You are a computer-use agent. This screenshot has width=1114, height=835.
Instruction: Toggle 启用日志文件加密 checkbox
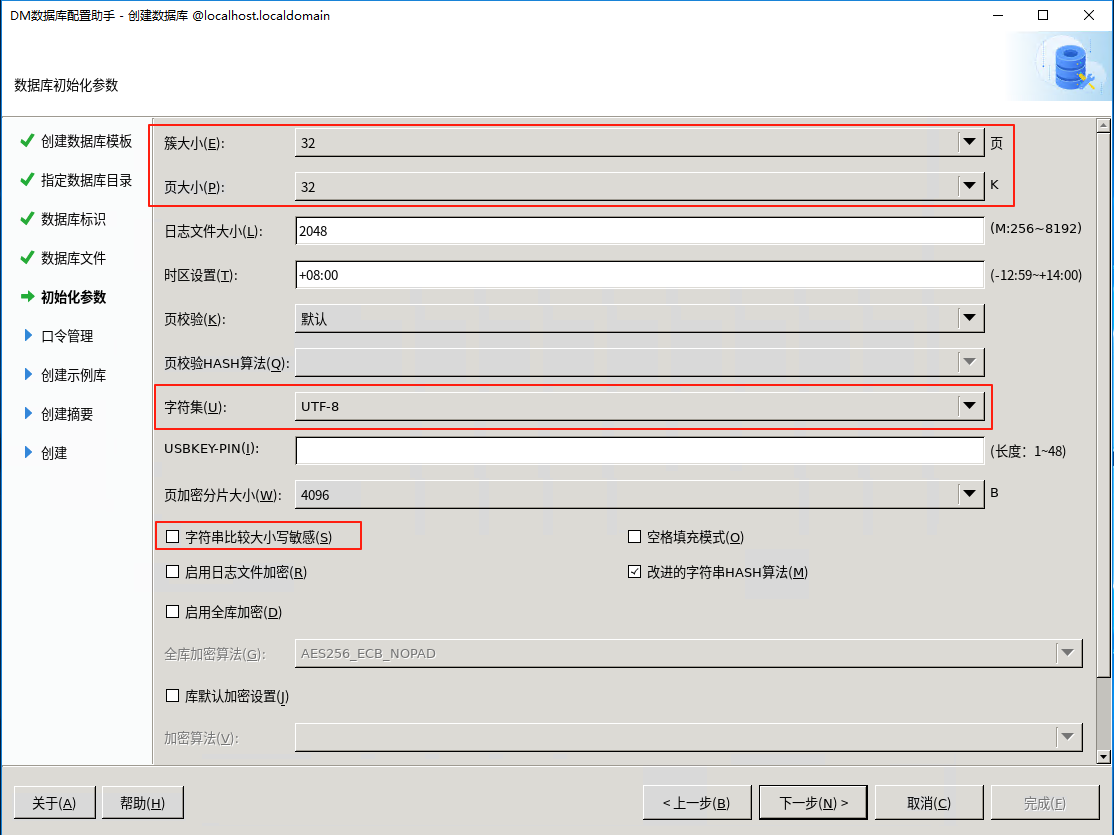pyautogui.click(x=173, y=572)
